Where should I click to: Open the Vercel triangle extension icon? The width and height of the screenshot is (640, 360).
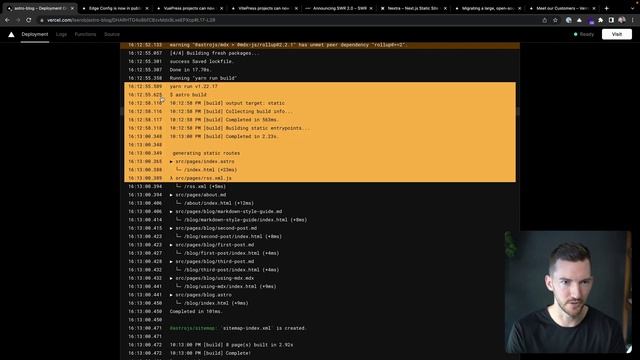click(x=579, y=20)
